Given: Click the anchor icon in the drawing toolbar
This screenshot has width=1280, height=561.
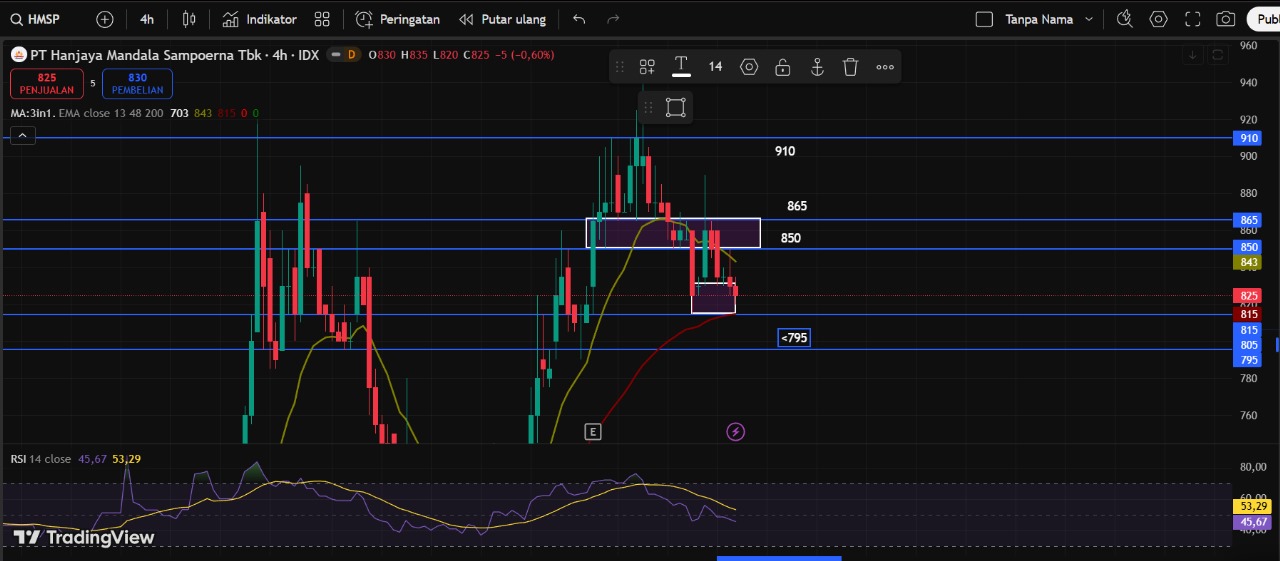Looking at the screenshot, I should point(816,67).
